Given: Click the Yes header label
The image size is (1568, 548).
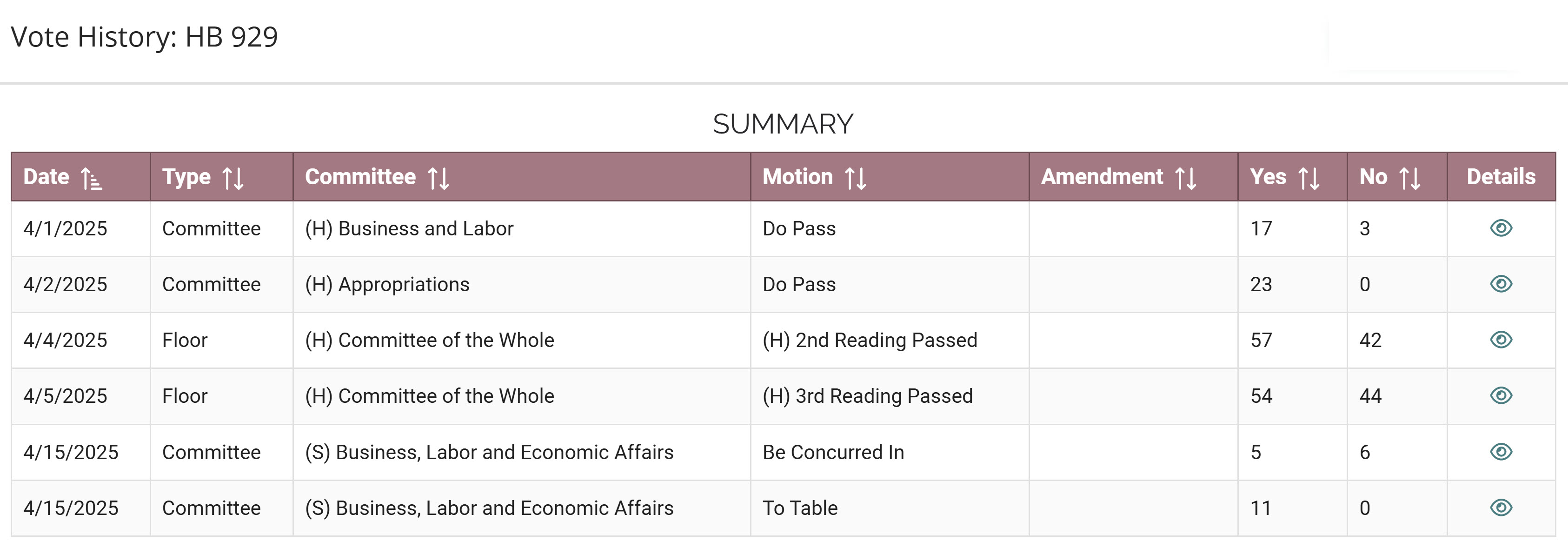Looking at the screenshot, I should (x=1268, y=177).
